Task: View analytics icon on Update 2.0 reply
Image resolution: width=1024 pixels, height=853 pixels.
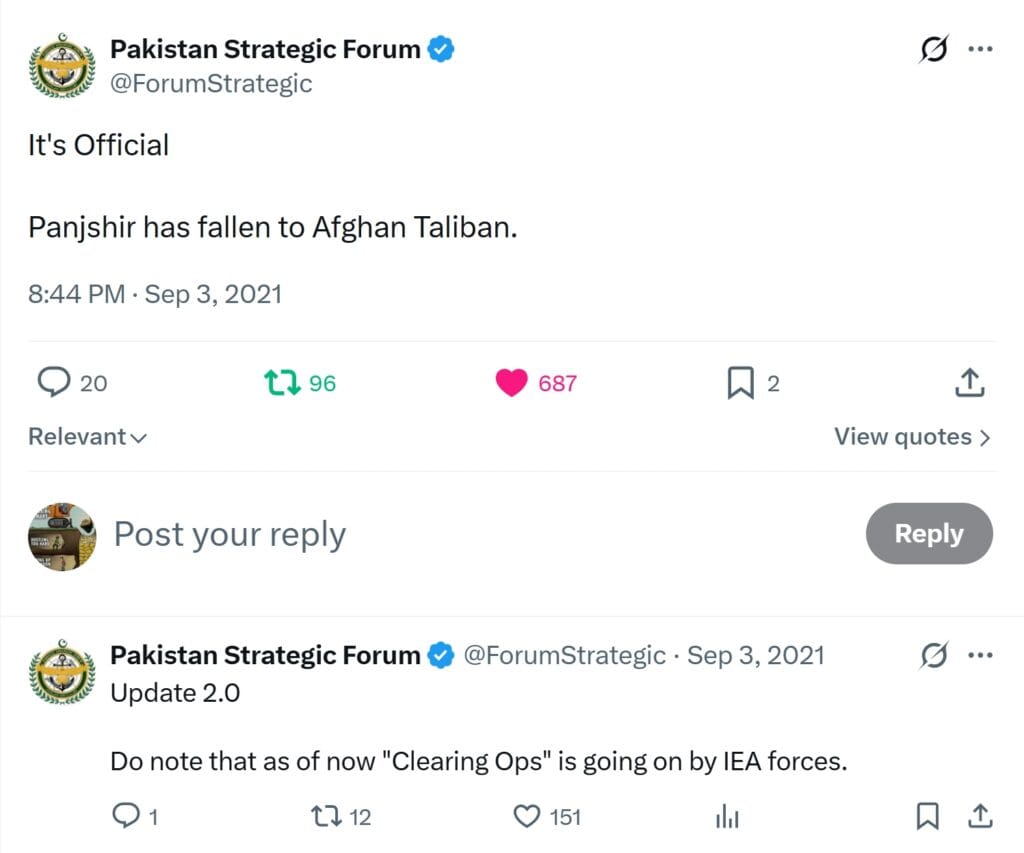Action: pyautogui.click(x=726, y=817)
